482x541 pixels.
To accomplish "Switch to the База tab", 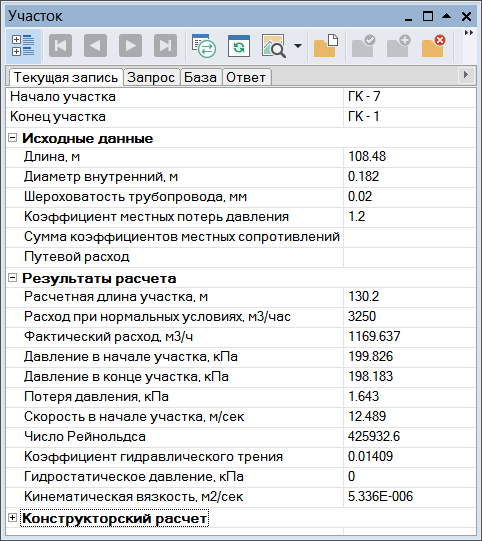I will pos(200,77).
